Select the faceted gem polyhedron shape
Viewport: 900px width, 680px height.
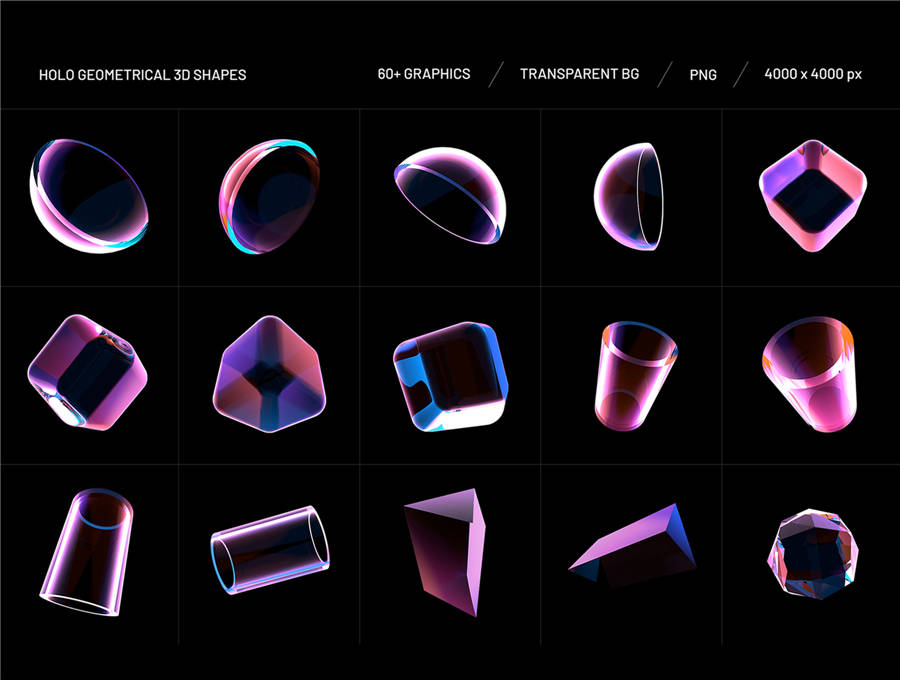(813, 554)
